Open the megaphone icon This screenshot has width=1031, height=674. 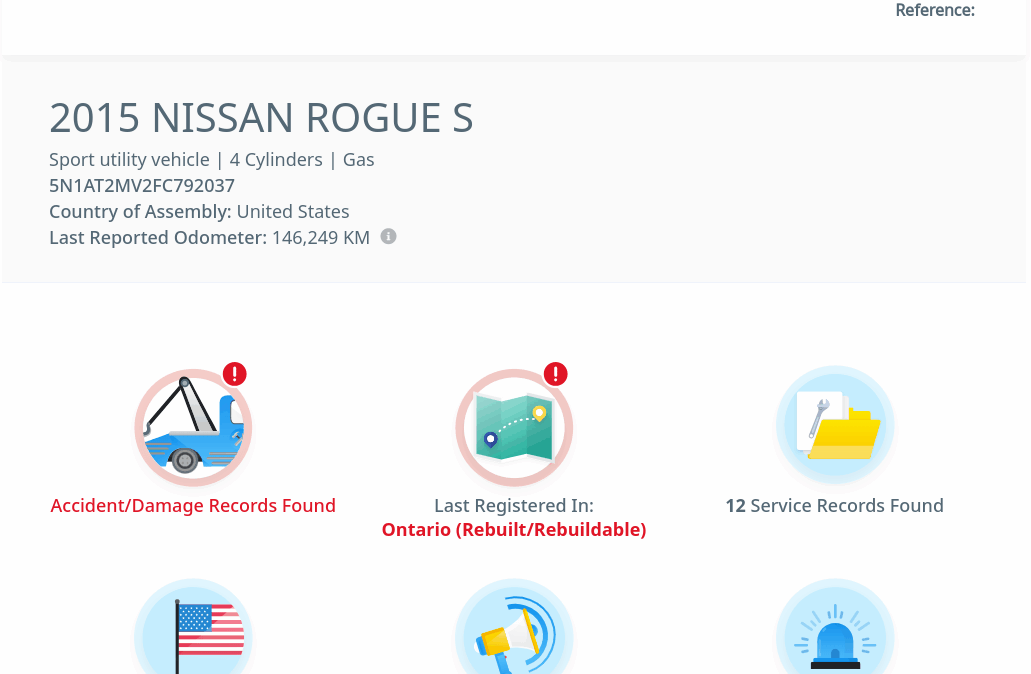click(x=514, y=627)
